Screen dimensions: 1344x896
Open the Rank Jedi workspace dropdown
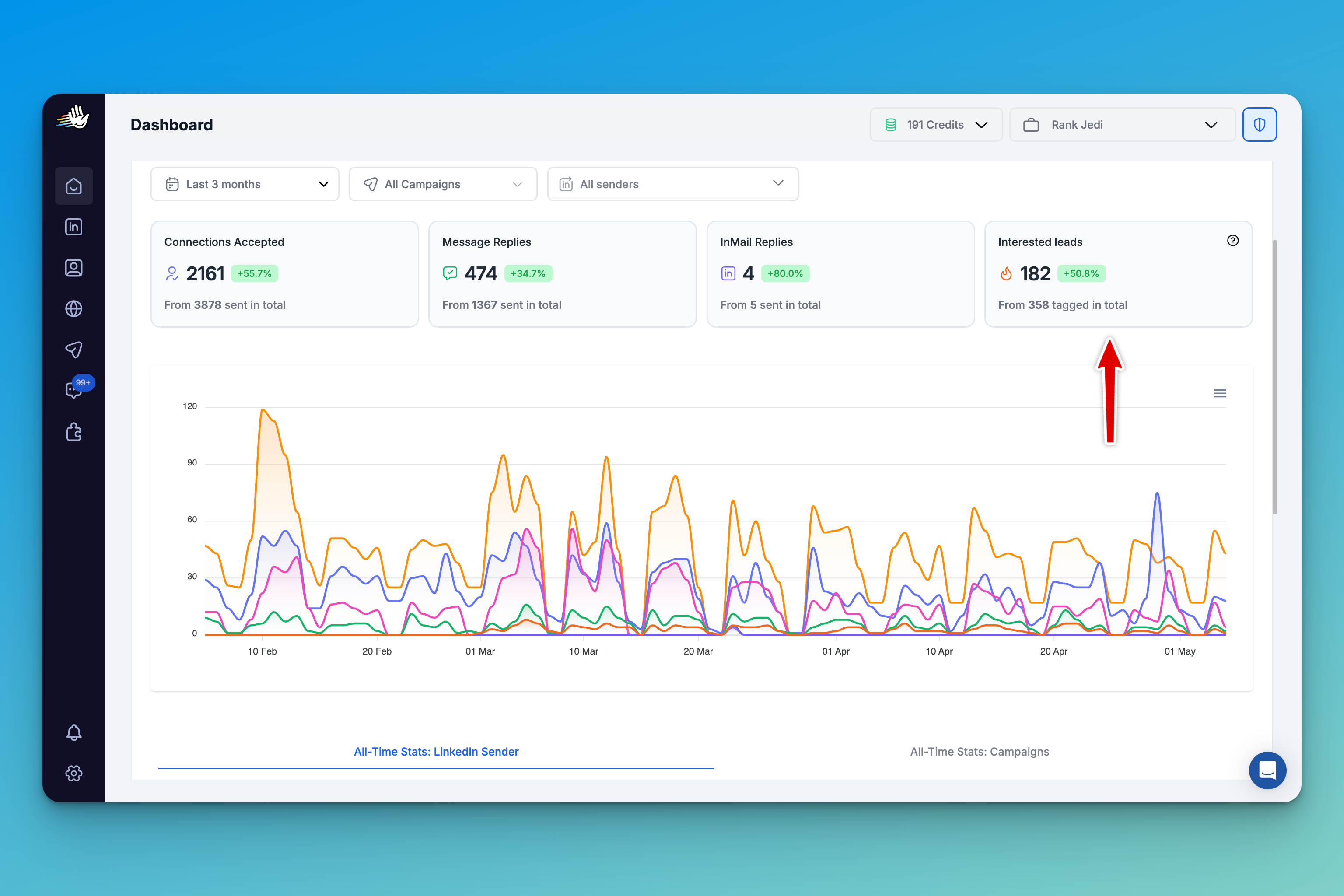(1122, 125)
